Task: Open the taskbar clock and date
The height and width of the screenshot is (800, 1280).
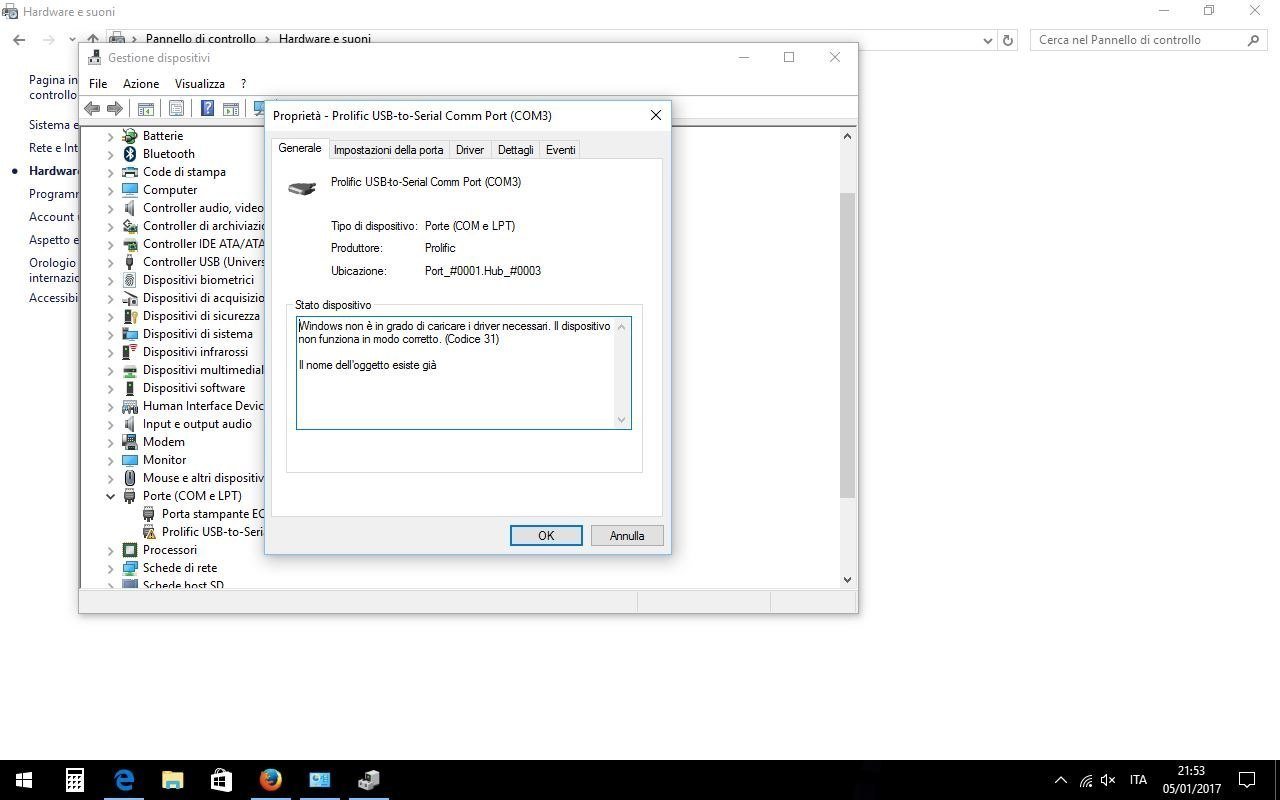Action: 1190,780
